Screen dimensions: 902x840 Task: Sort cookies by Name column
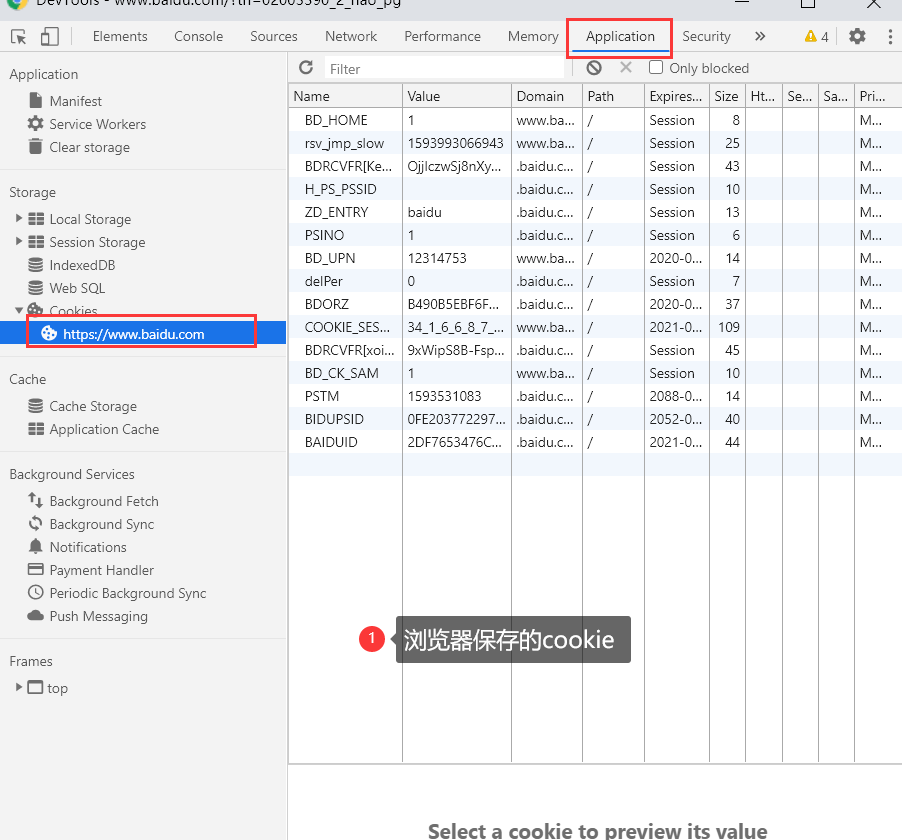pos(345,96)
